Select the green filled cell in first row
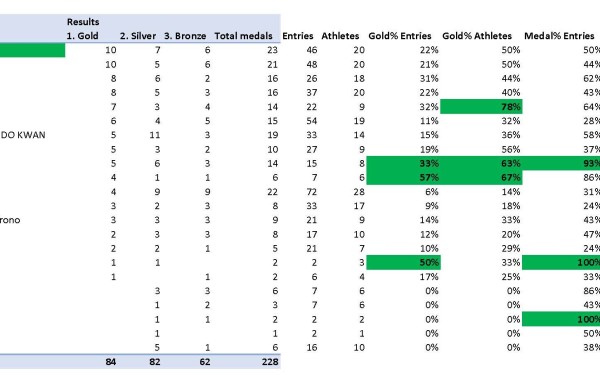 click(33, 50)
